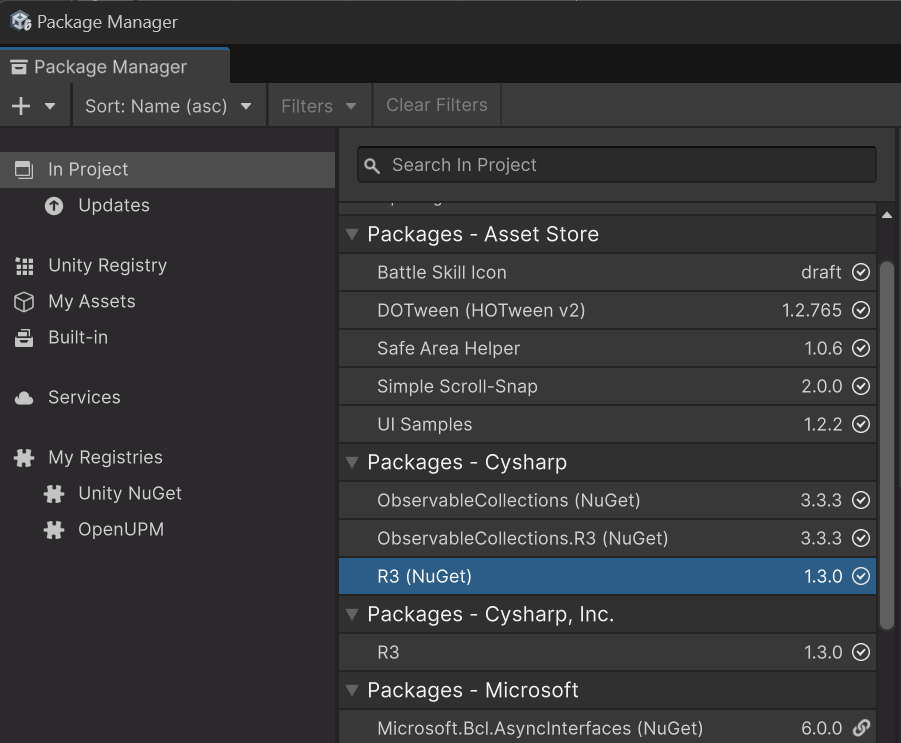Click installed checkmark on UI Samples
Screen dimensions: 901x743
[x=861, y=424]
